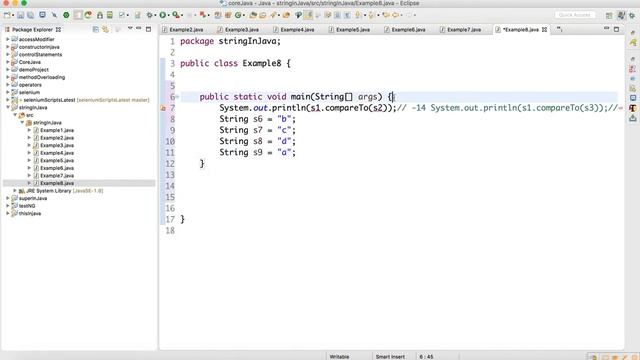Toggle code folding on line 6

click(x=177, y=97)
